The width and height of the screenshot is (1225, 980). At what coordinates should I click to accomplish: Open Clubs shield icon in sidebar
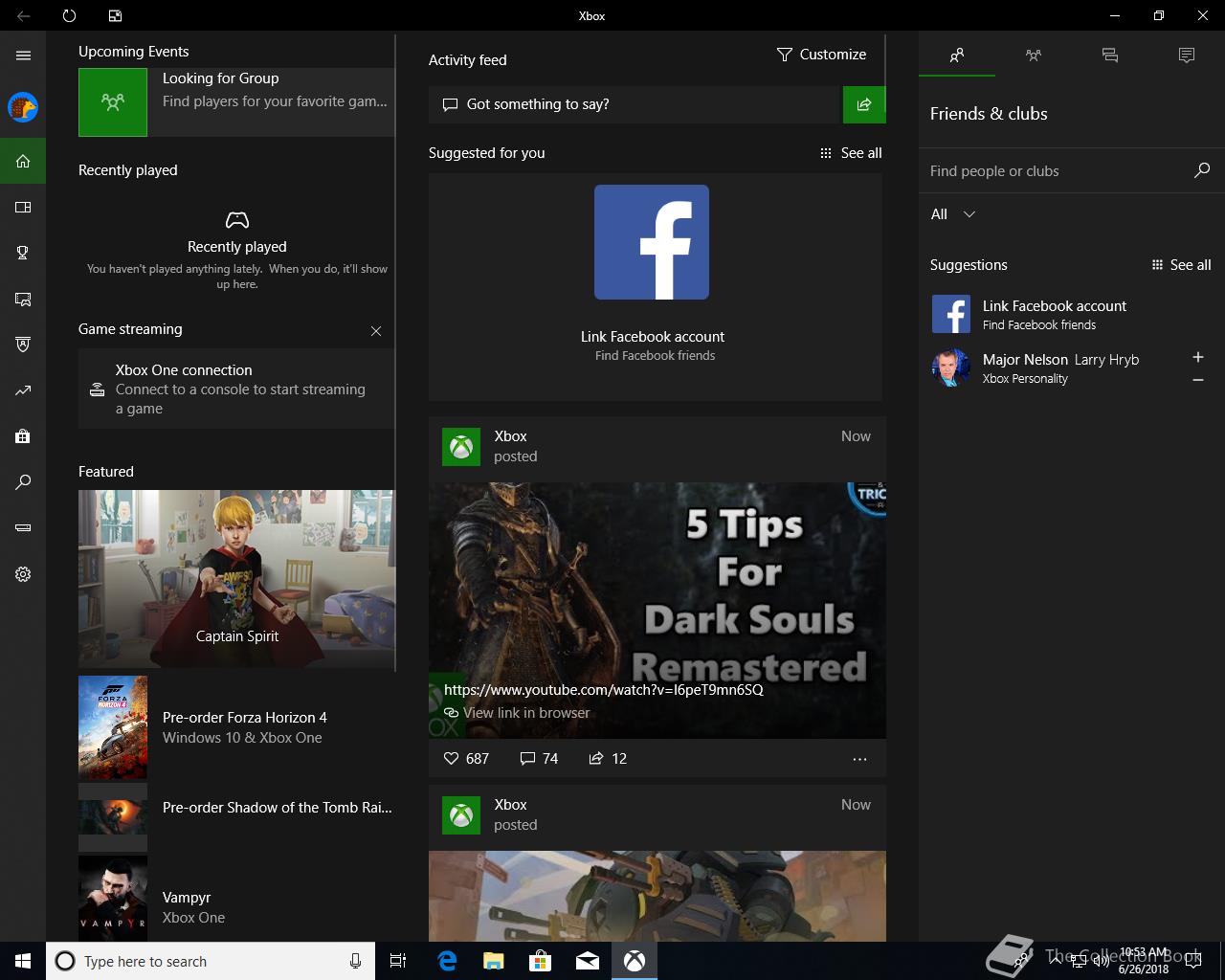pos(23,345)
